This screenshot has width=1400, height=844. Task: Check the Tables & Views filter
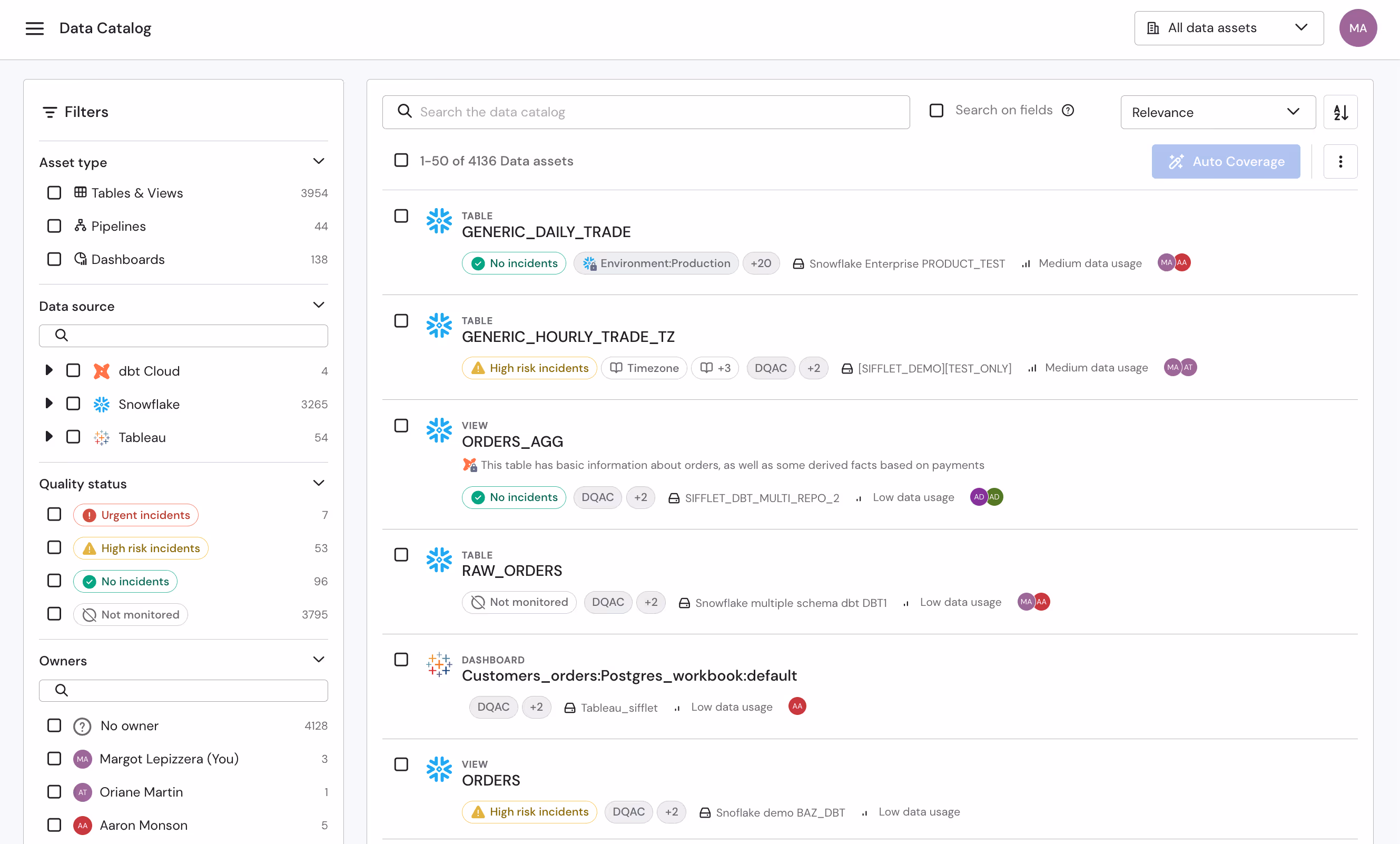[x=55, y=193]
